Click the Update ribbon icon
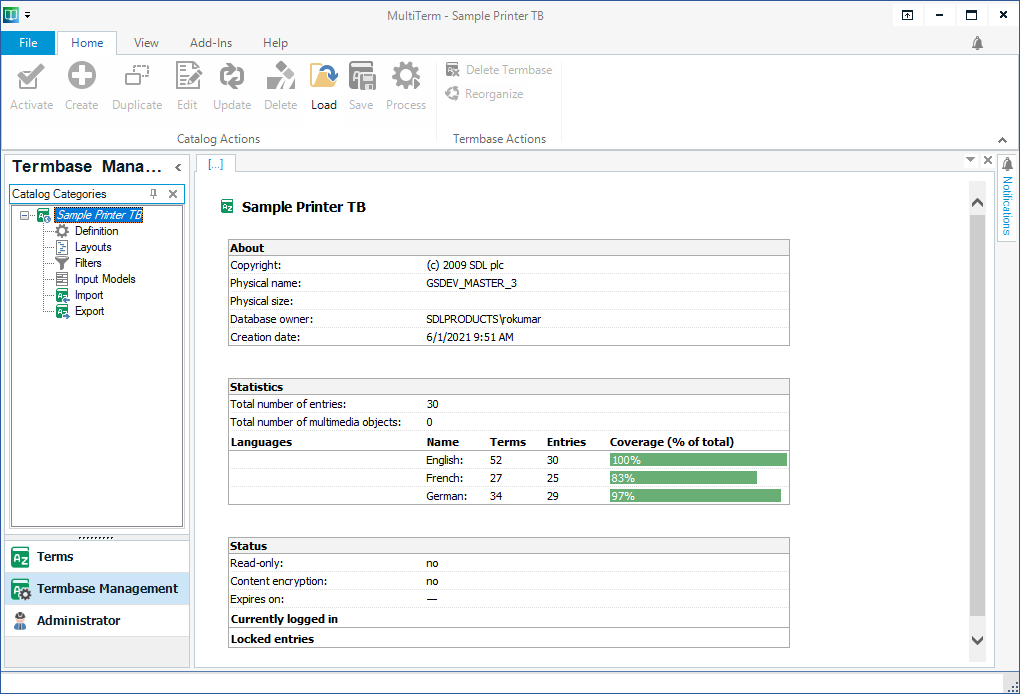The image size is (1020, 694). tap(232, 77)
